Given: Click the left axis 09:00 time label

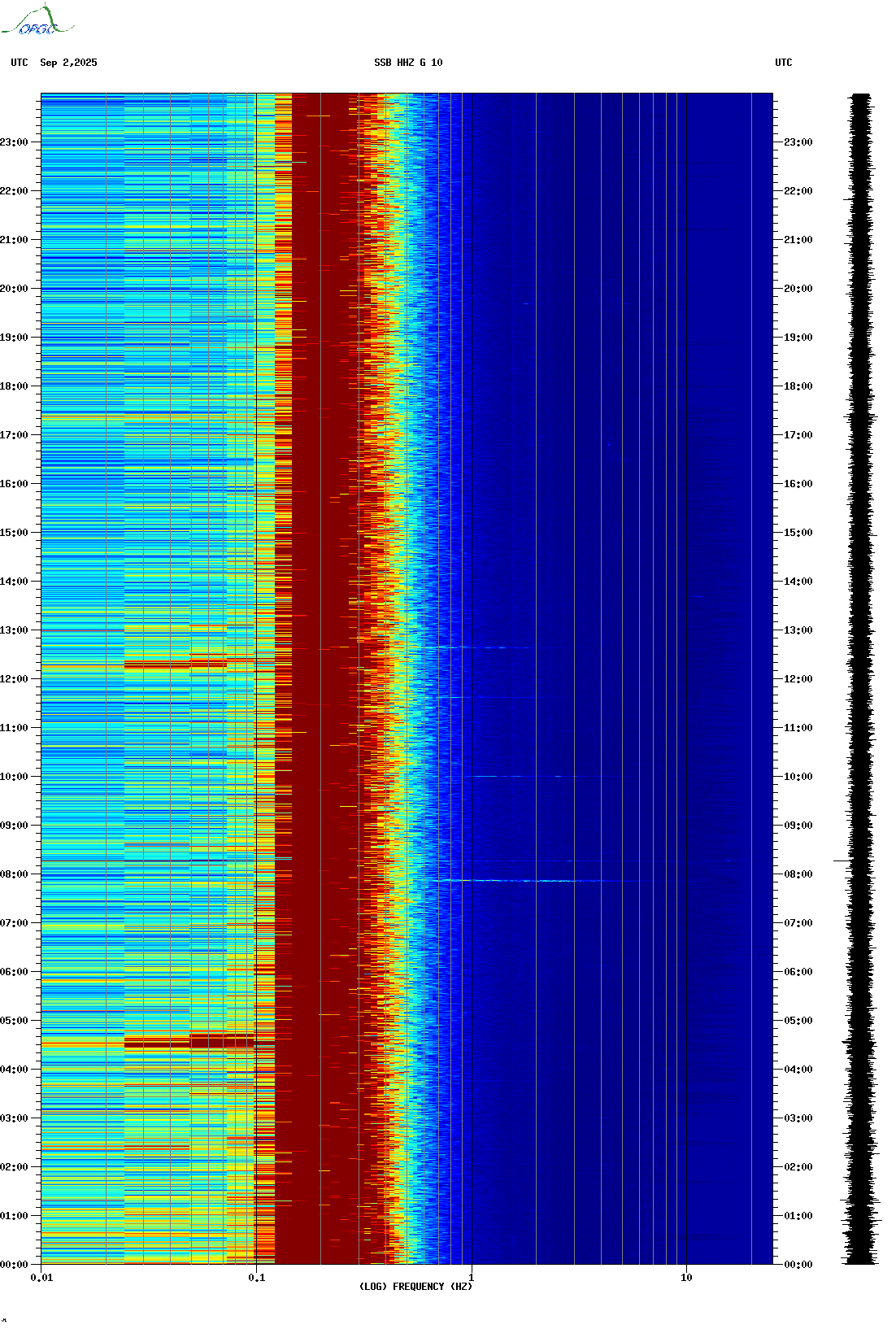Looking at the screenshot, I should (14, 826).
